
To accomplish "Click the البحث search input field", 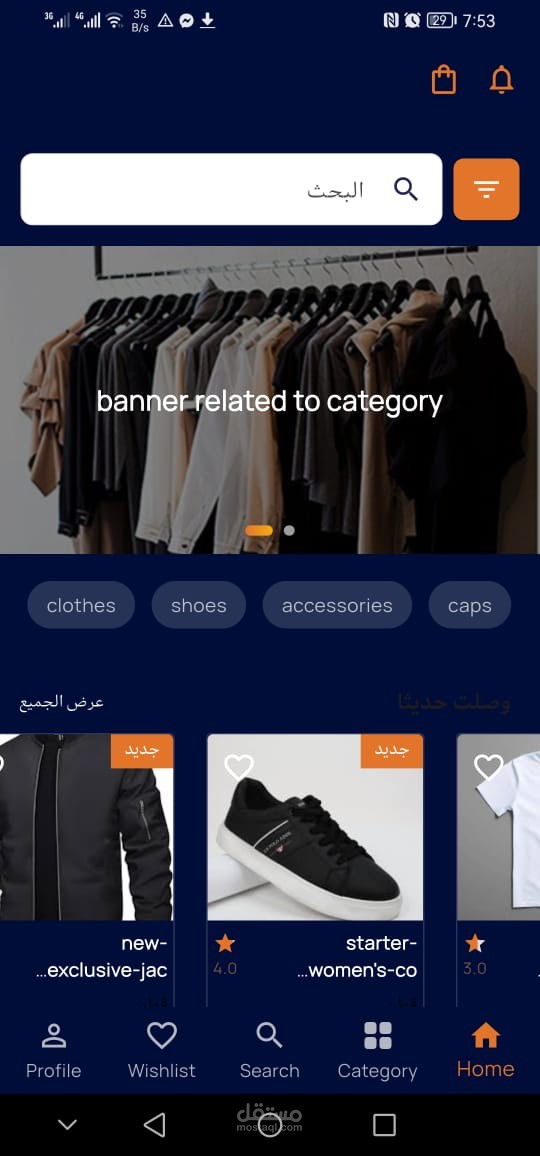I will click(x=232, y=189).
